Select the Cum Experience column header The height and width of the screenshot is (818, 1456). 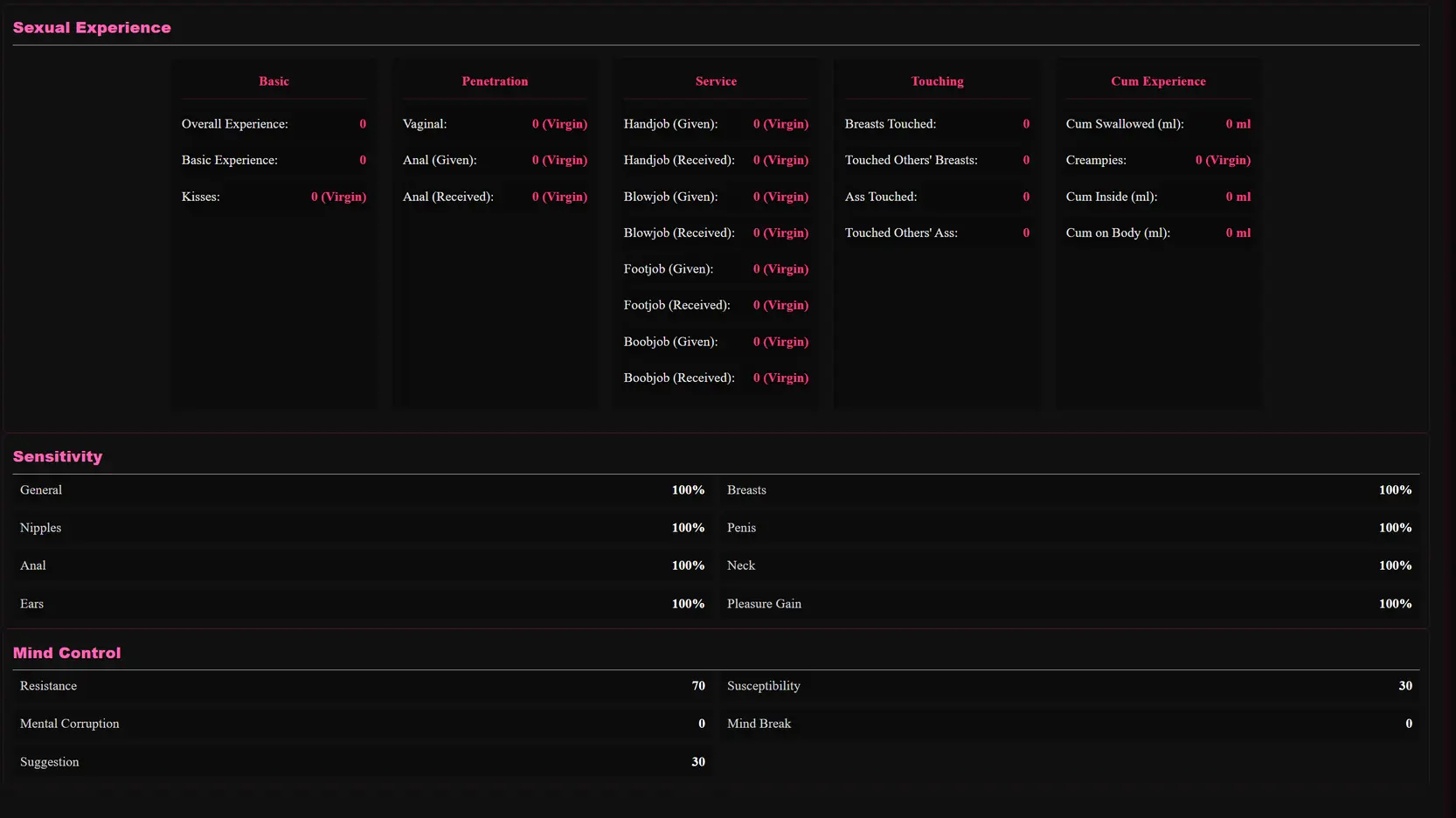pos(1158,81)
